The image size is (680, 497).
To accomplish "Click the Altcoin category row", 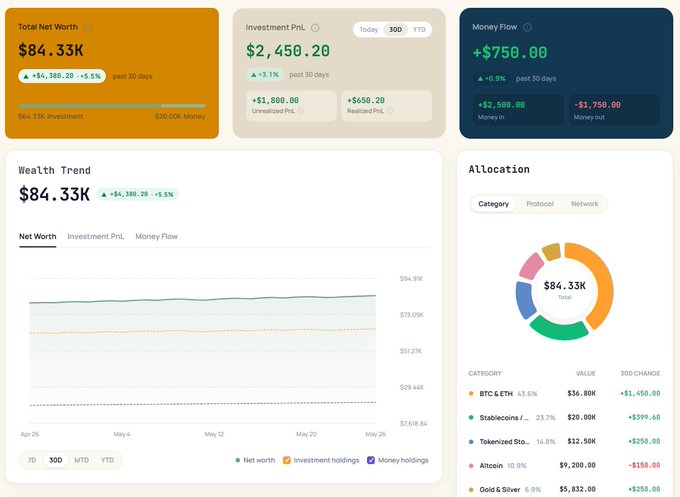I will click(564, 465).
